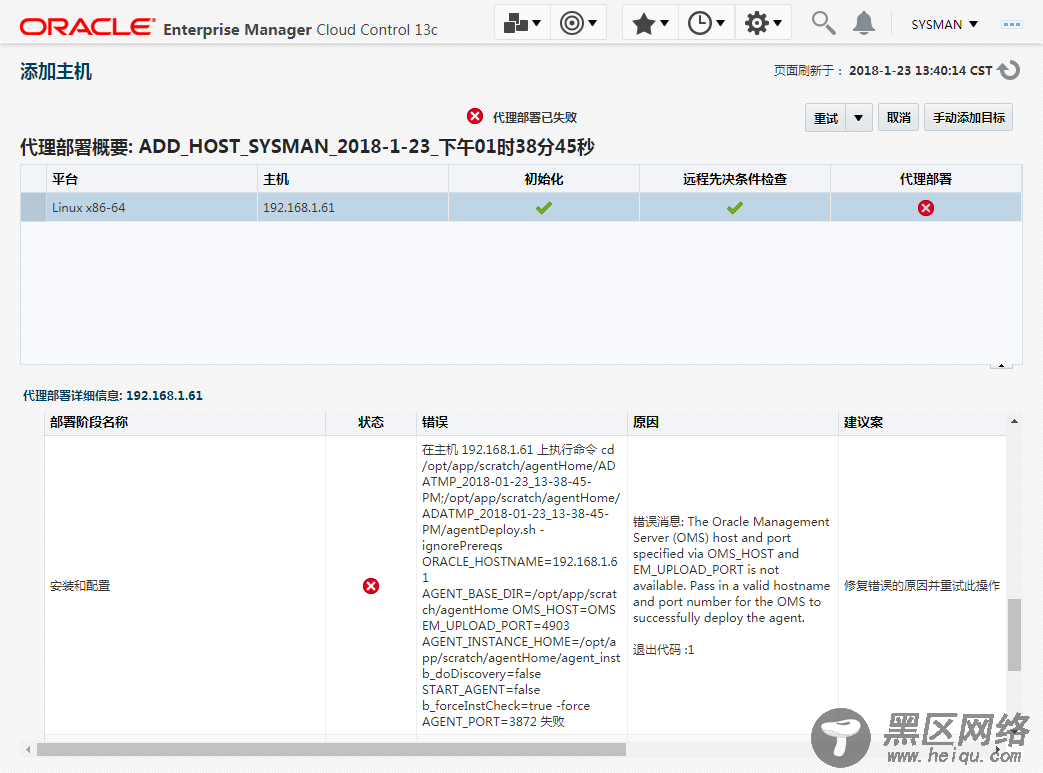Click the 状态 column header

[x=371, y=422]
